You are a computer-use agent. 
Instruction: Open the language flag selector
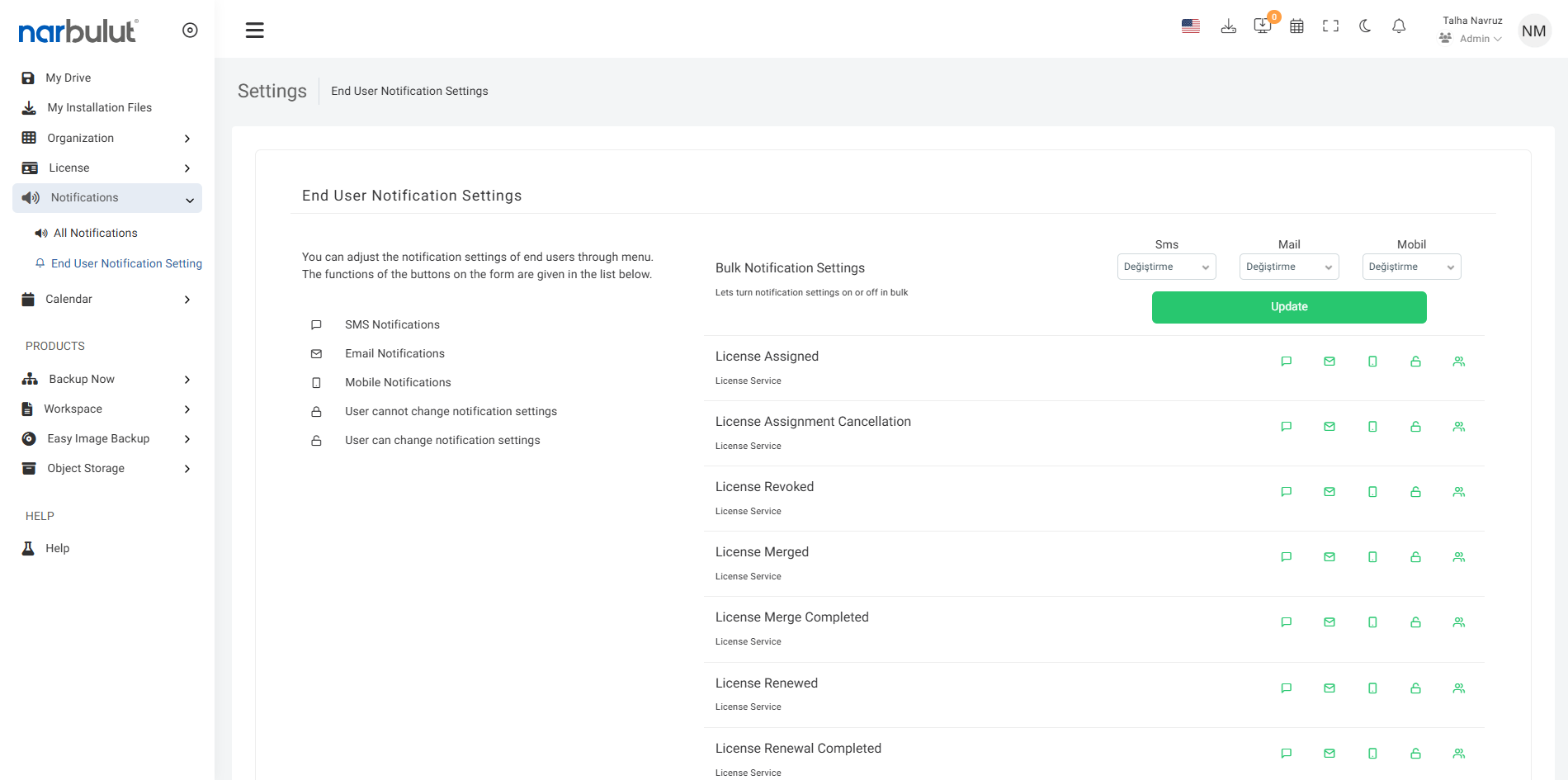coord(1190,26)
